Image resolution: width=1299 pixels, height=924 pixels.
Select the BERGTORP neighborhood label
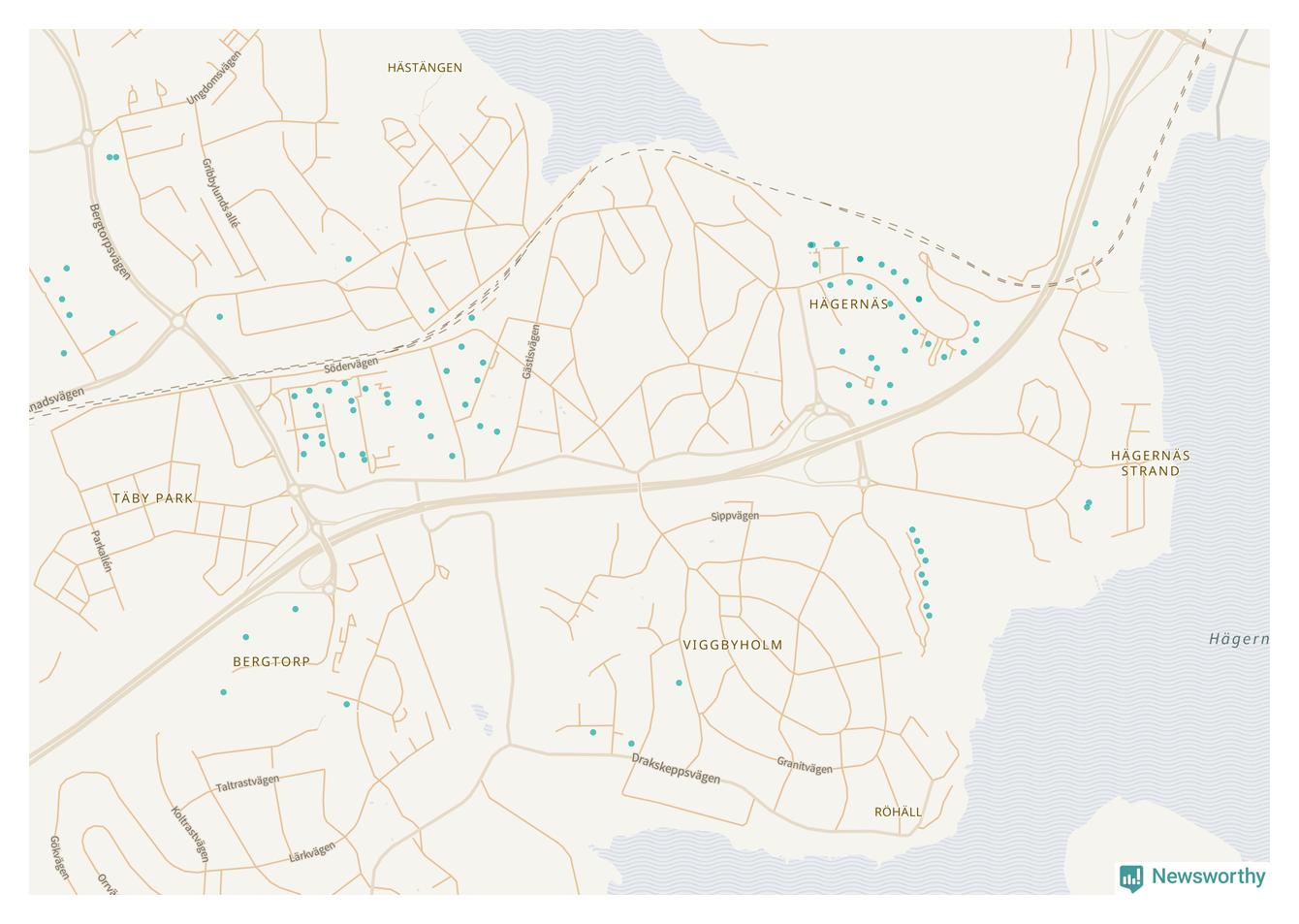click(x=271, y=661)
